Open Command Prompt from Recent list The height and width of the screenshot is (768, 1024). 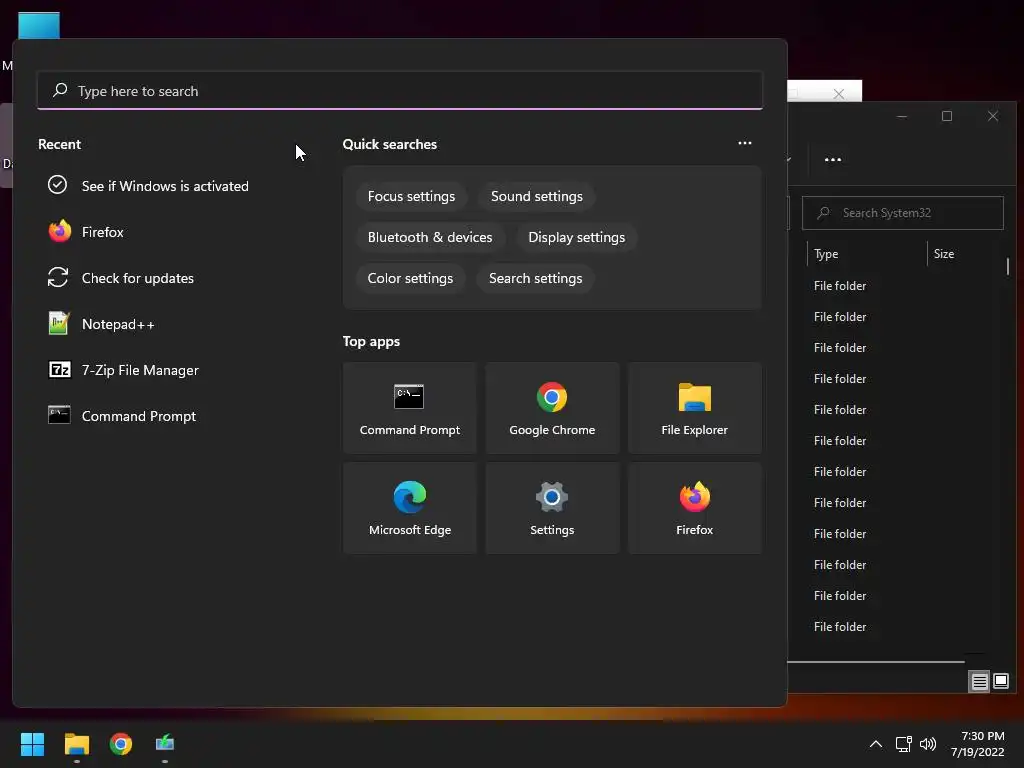138,416
